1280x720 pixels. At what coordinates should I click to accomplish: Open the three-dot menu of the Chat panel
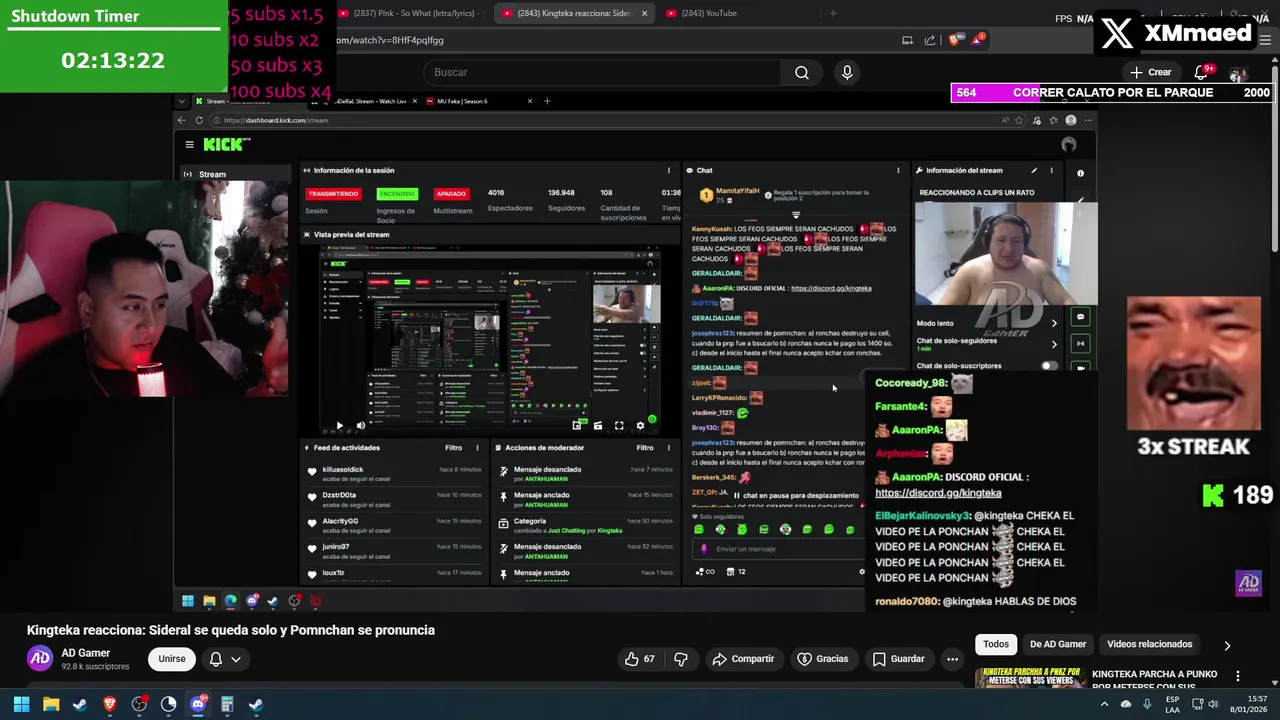coord(898,170)
